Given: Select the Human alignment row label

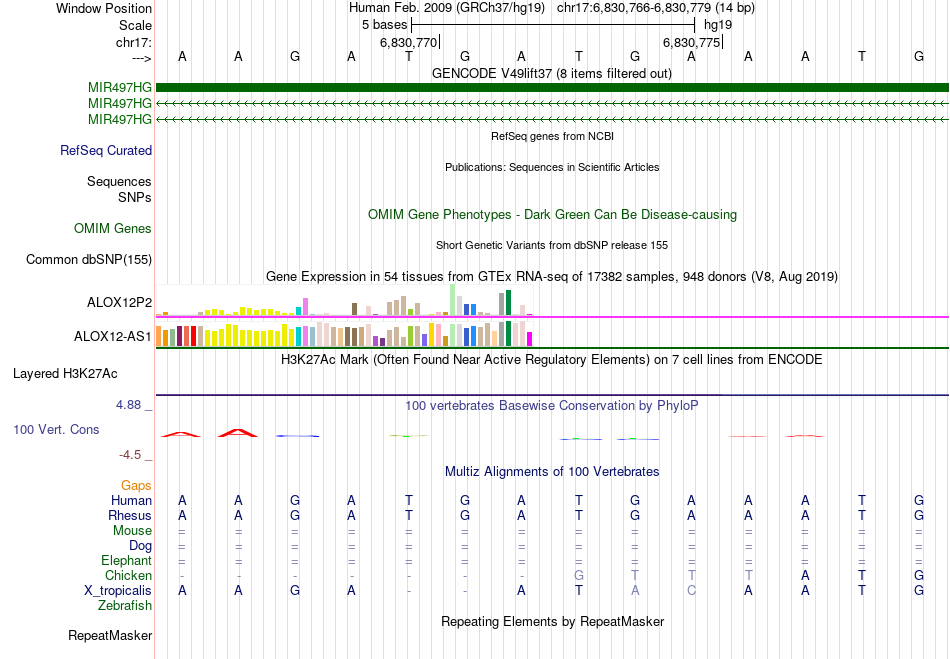Looking at the screenshot, I should [x=131, y=500].
